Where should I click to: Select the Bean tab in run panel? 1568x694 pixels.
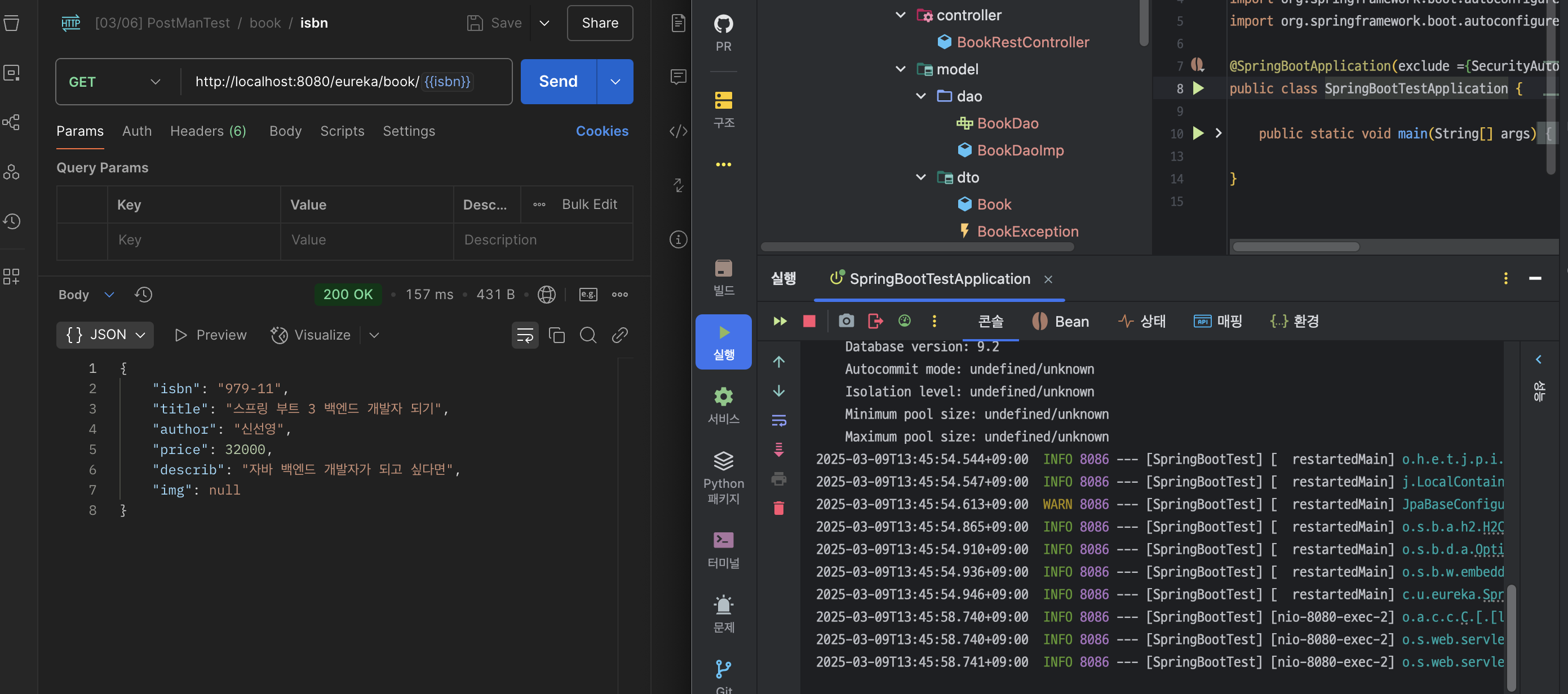point(1061,321)
